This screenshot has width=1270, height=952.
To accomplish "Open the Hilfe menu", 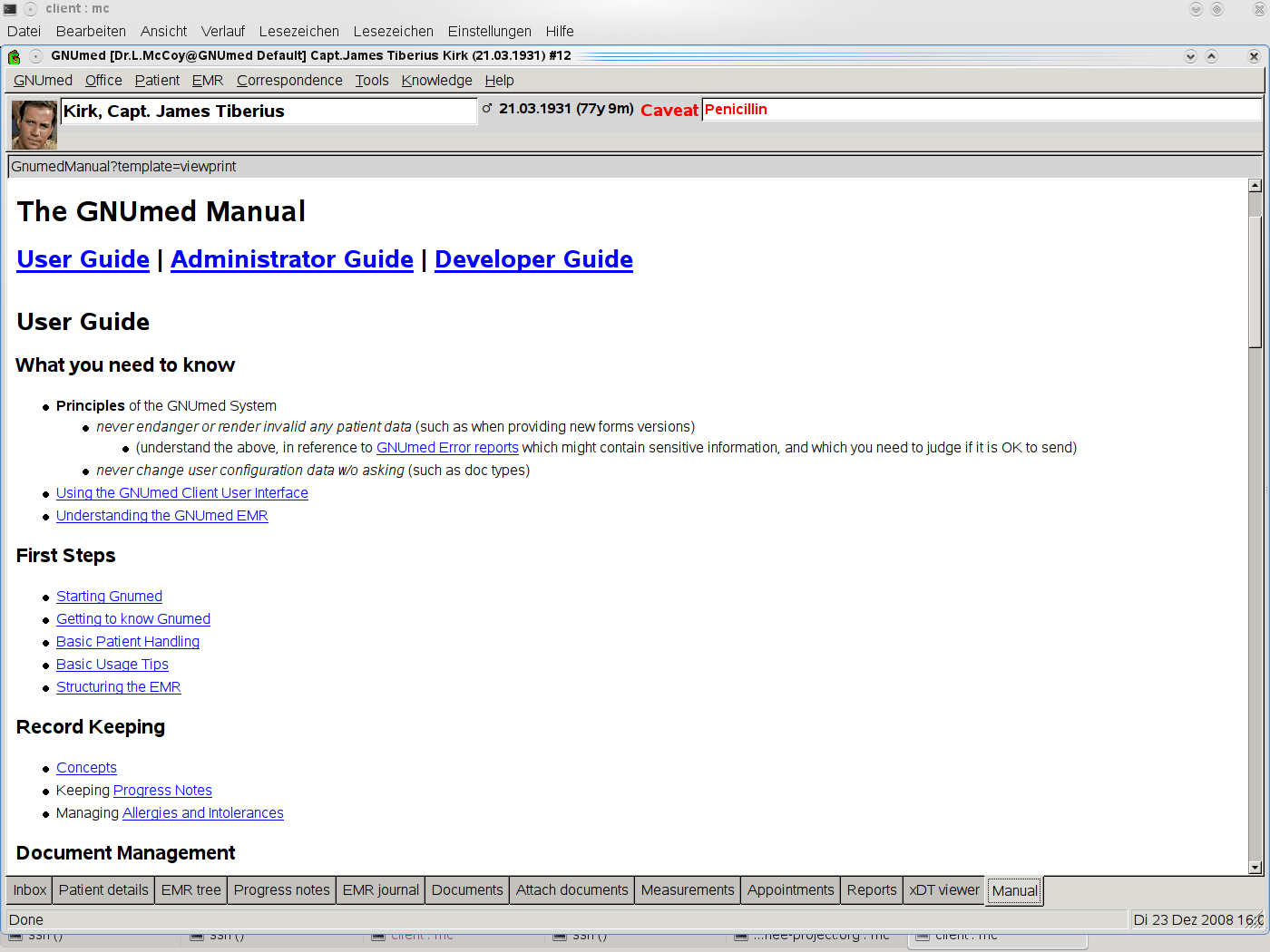I will click(x=560, y=31).
